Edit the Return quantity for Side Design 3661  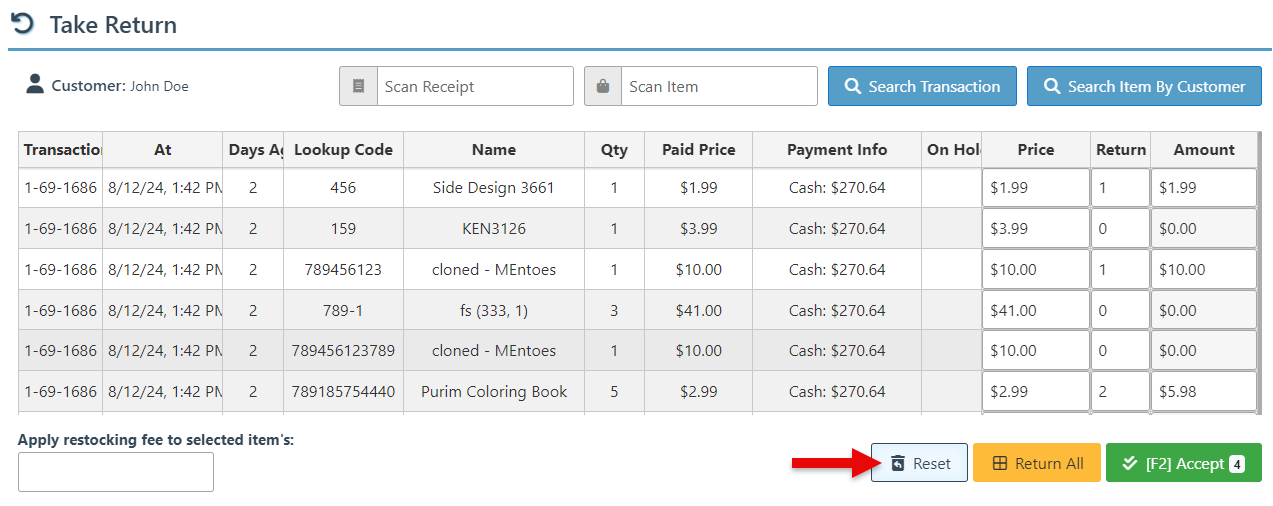1120,188
